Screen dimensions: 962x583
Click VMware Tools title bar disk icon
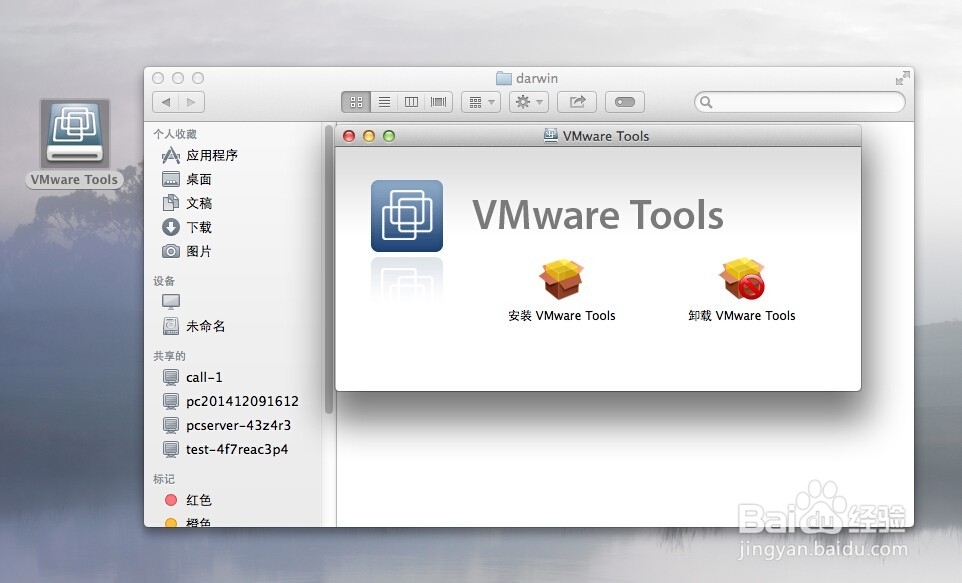(550, 135)
